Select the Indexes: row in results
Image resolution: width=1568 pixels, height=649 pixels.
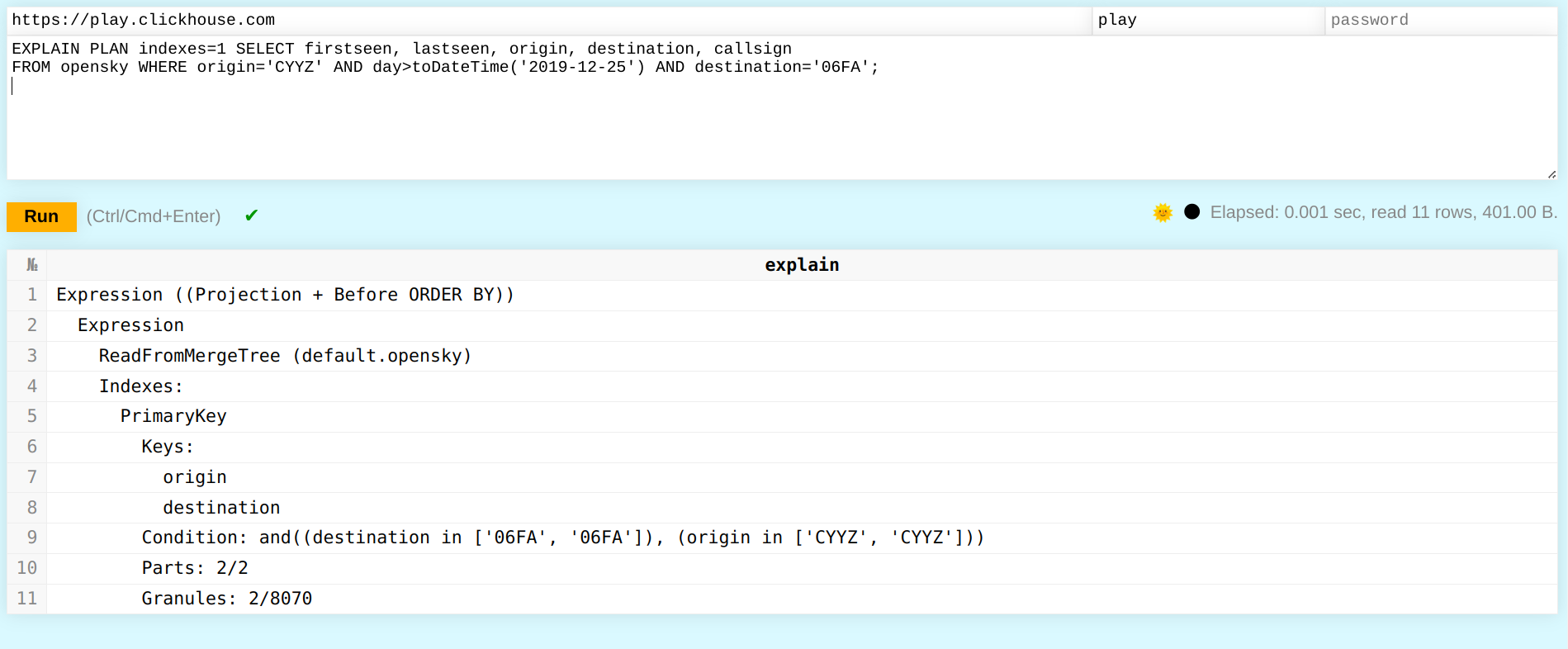coord(140,386)
